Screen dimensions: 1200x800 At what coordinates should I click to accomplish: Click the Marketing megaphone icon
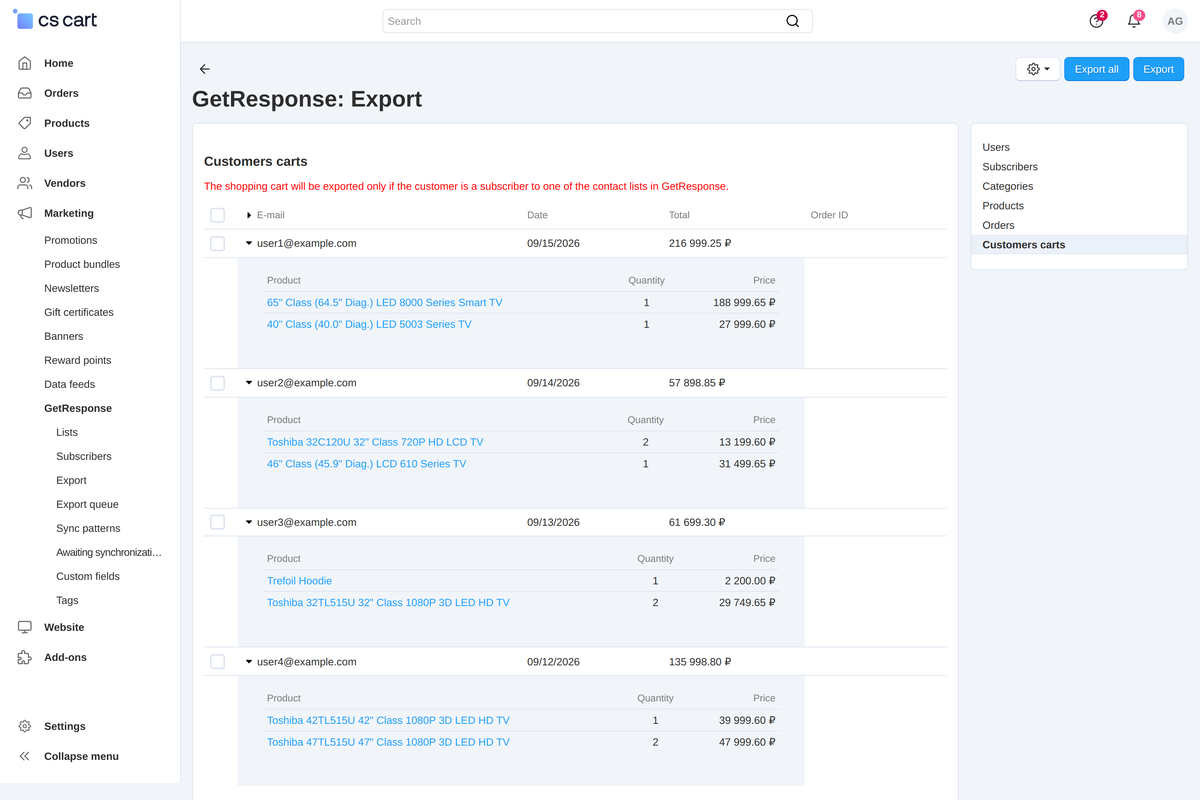point(25,213)
